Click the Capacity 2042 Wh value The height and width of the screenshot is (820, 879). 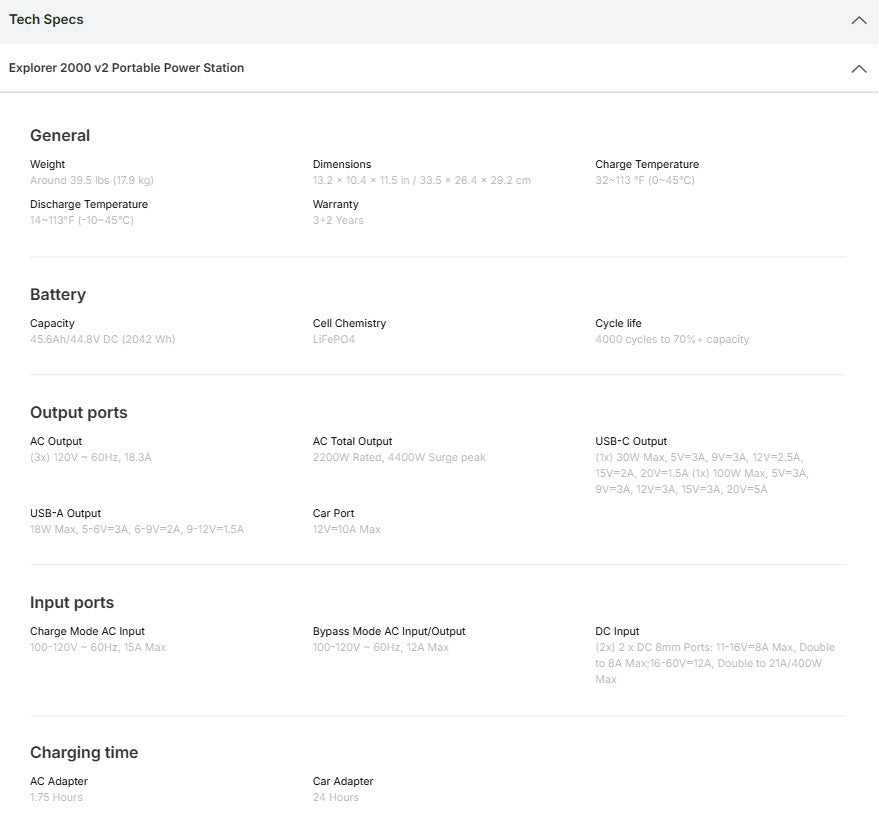click(102, 340)
